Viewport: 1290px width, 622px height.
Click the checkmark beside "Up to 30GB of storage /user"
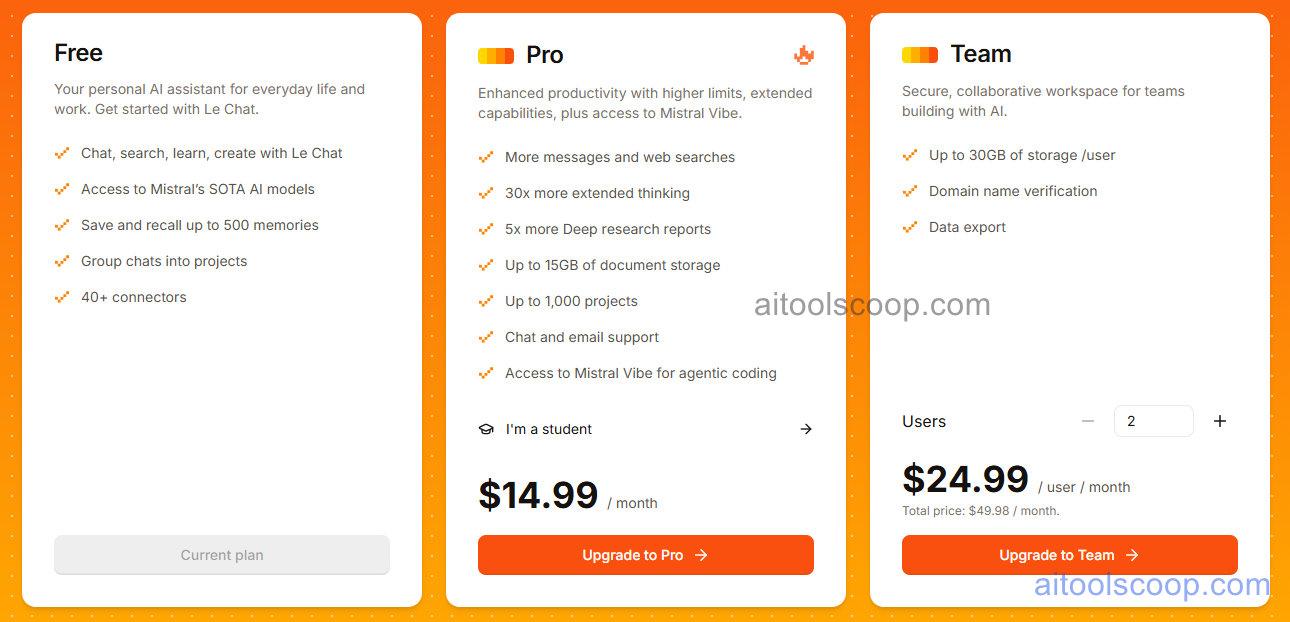910,155
